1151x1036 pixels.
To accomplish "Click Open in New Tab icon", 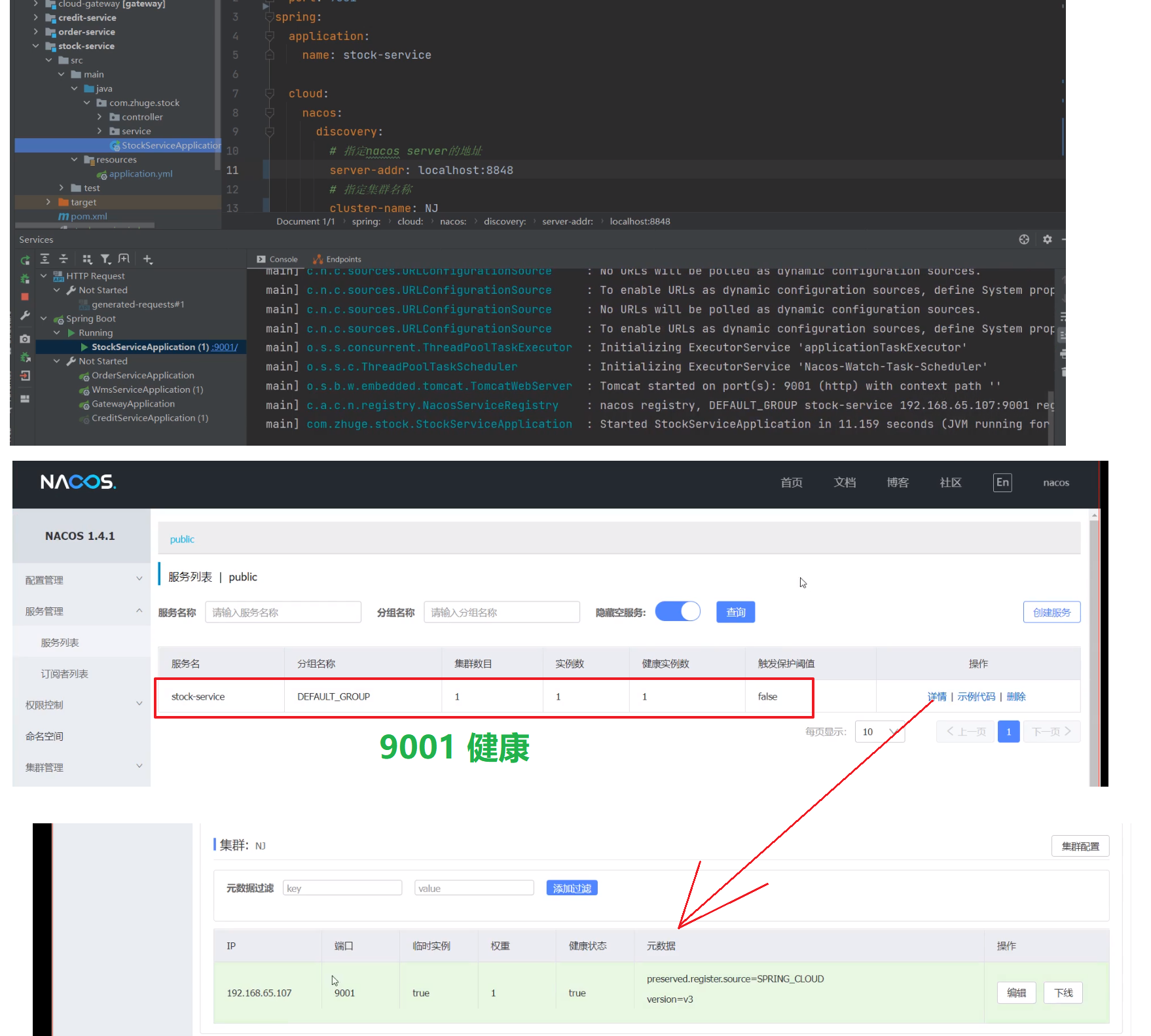I will 124,259.
